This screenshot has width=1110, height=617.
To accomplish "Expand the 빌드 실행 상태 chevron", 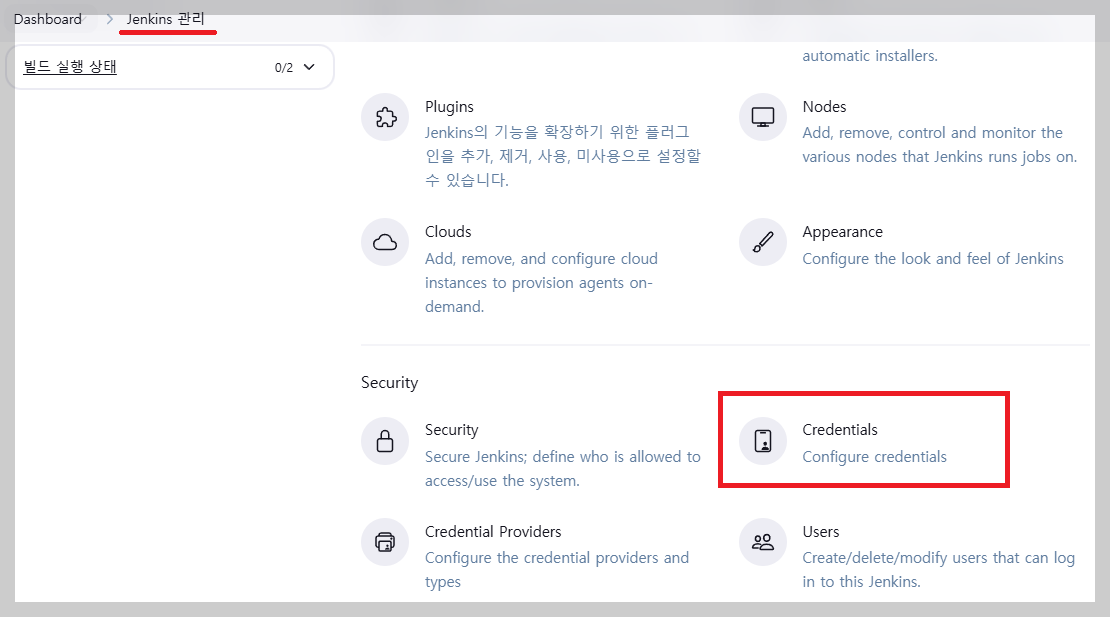I will (309, 67).
